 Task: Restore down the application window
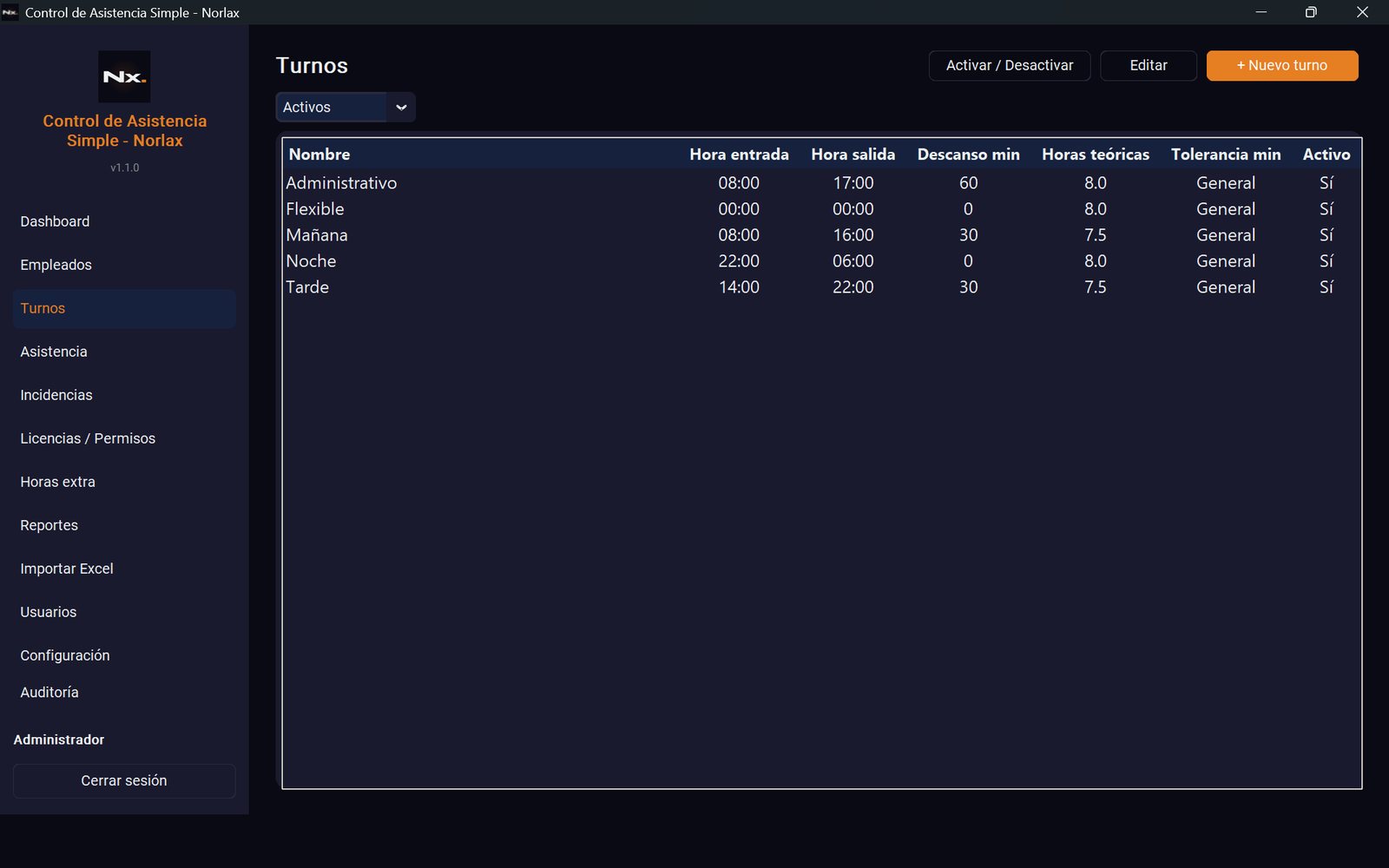click(1311, 12)
